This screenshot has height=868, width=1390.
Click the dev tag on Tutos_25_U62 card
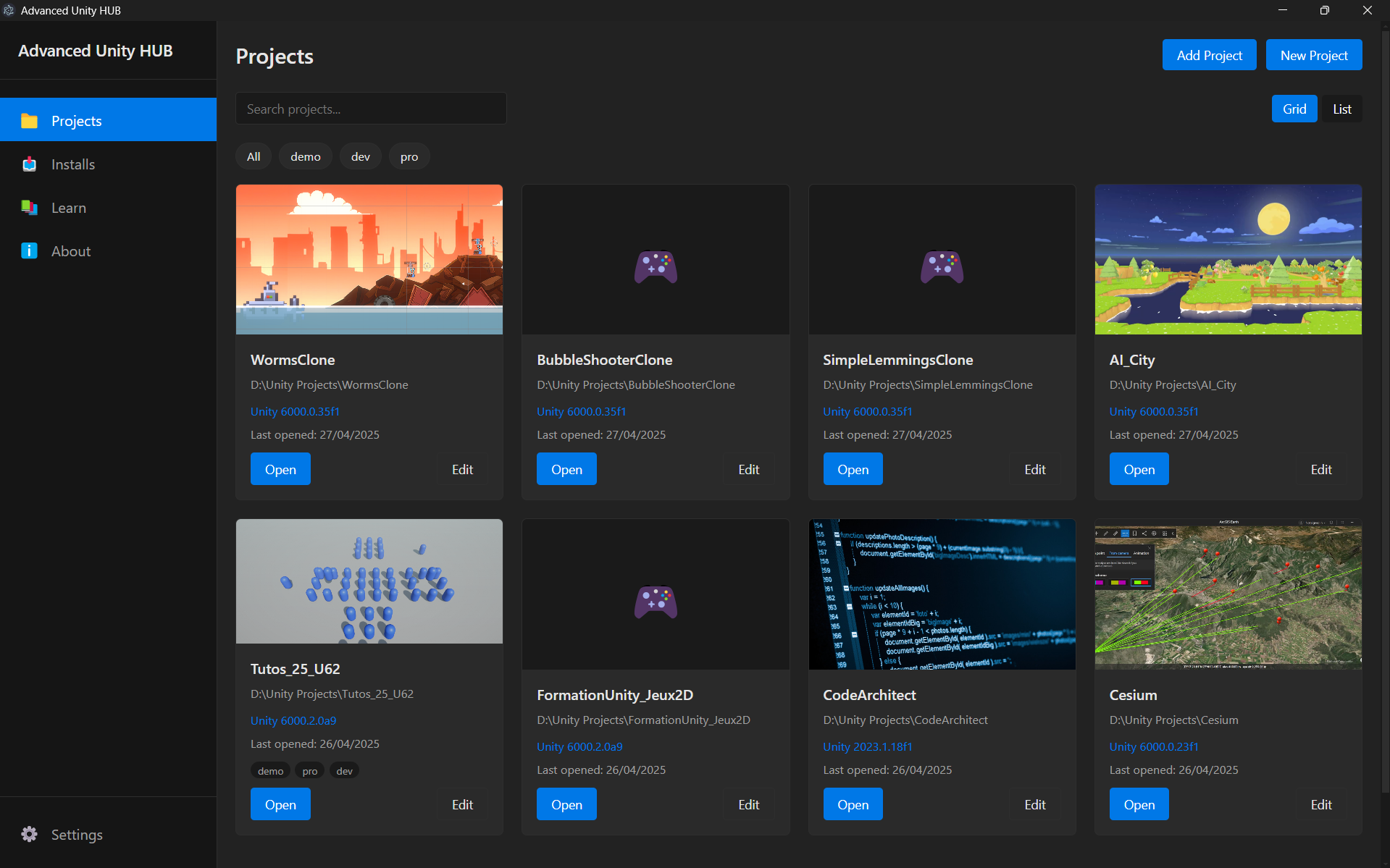coord(344,771)
